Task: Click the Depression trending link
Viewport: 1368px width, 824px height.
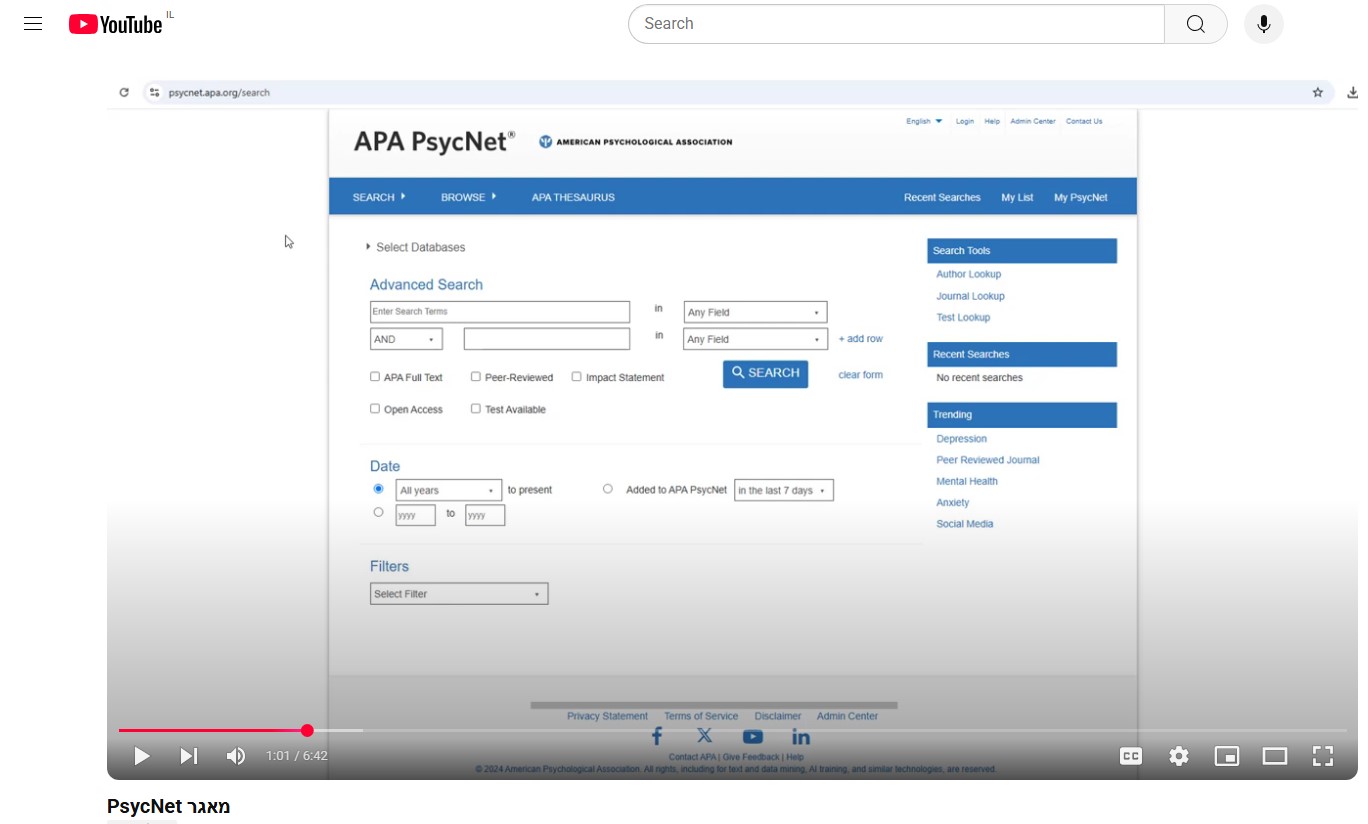Action: pyautogui.click(x=961, y=439)
